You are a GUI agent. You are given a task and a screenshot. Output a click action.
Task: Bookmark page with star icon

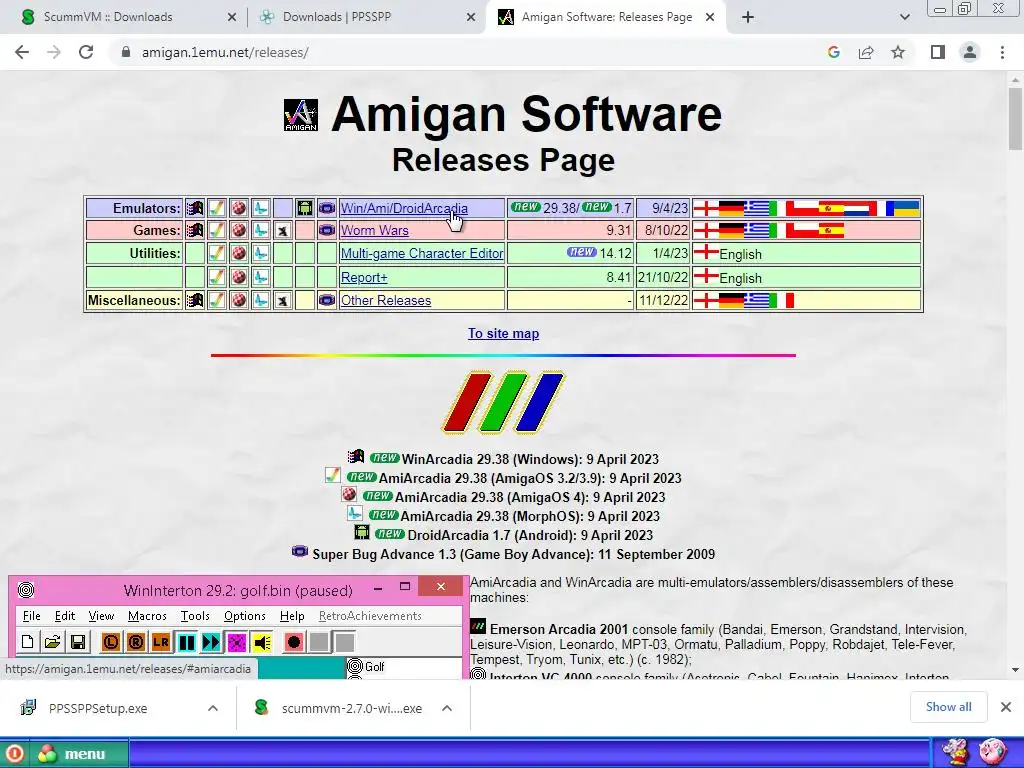[x=898, y=52]
